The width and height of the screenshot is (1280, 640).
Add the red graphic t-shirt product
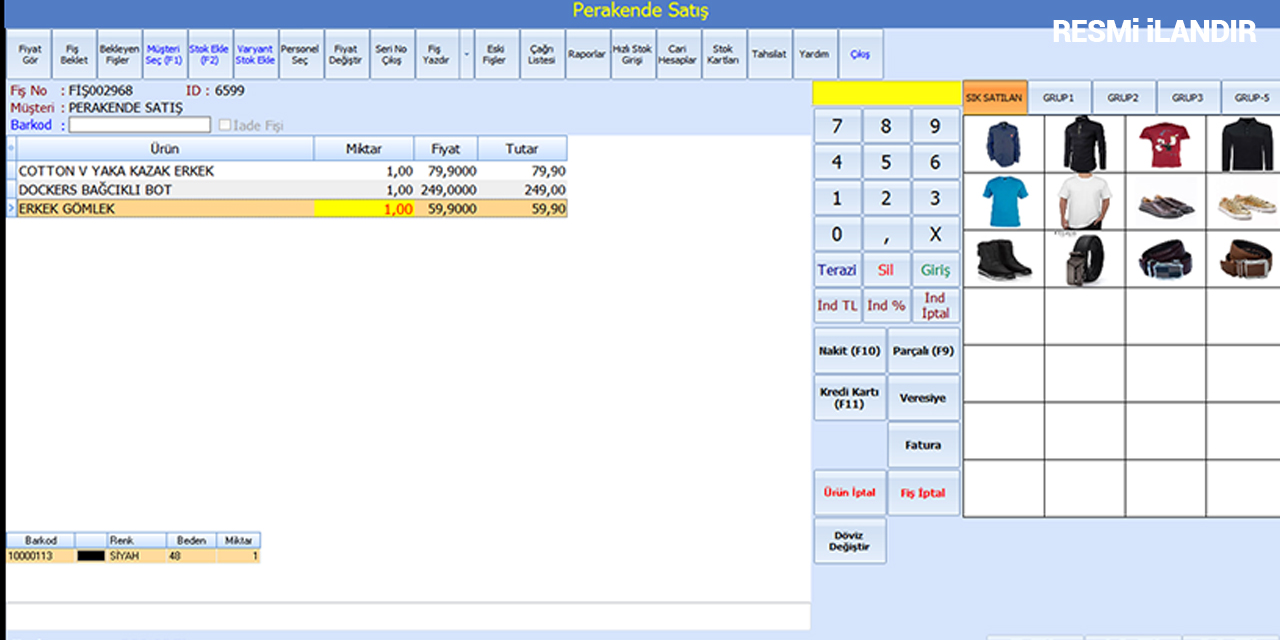pos(1165,145)
